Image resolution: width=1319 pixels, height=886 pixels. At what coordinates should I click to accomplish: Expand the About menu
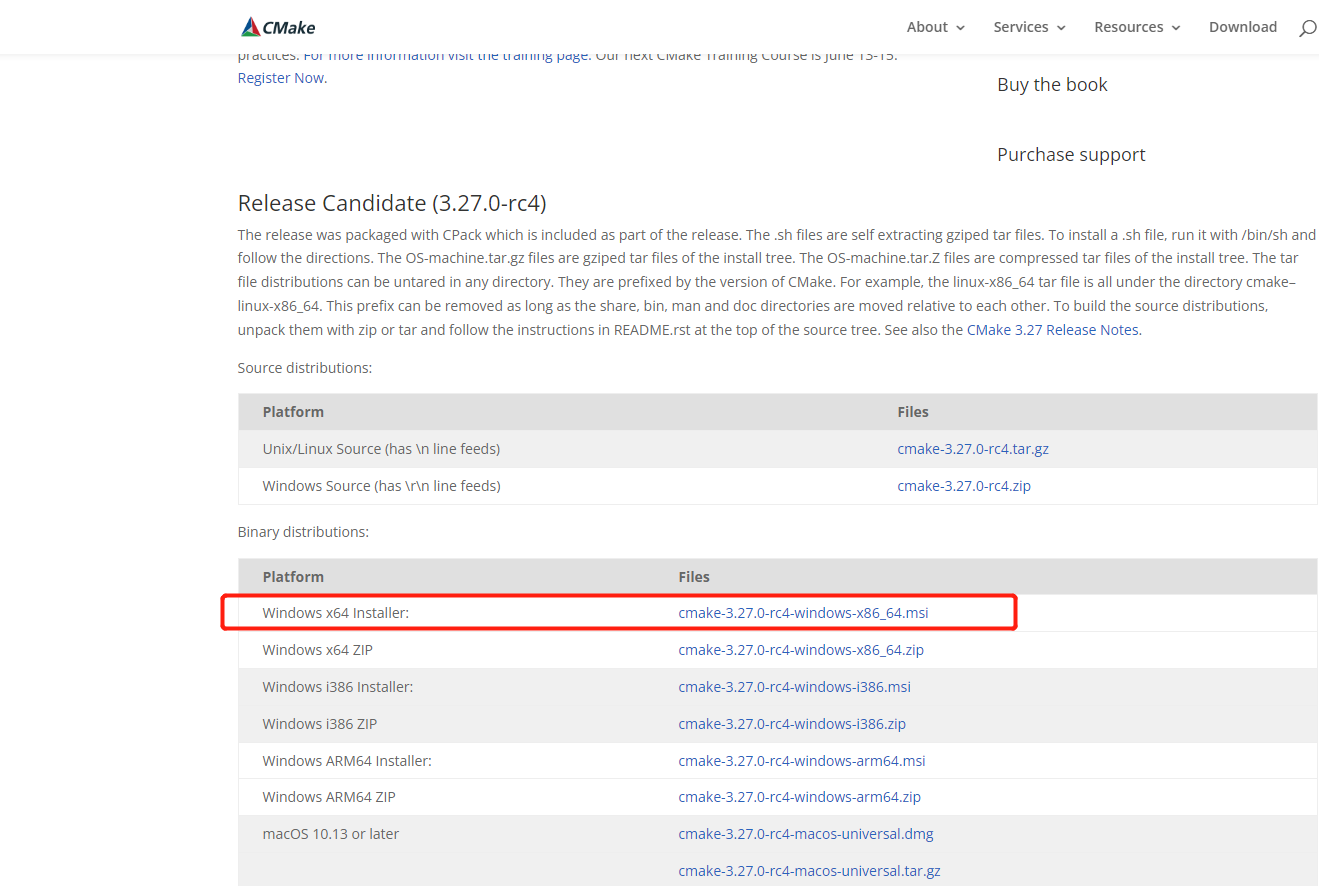pyautogui.click(x=936, y=27)
